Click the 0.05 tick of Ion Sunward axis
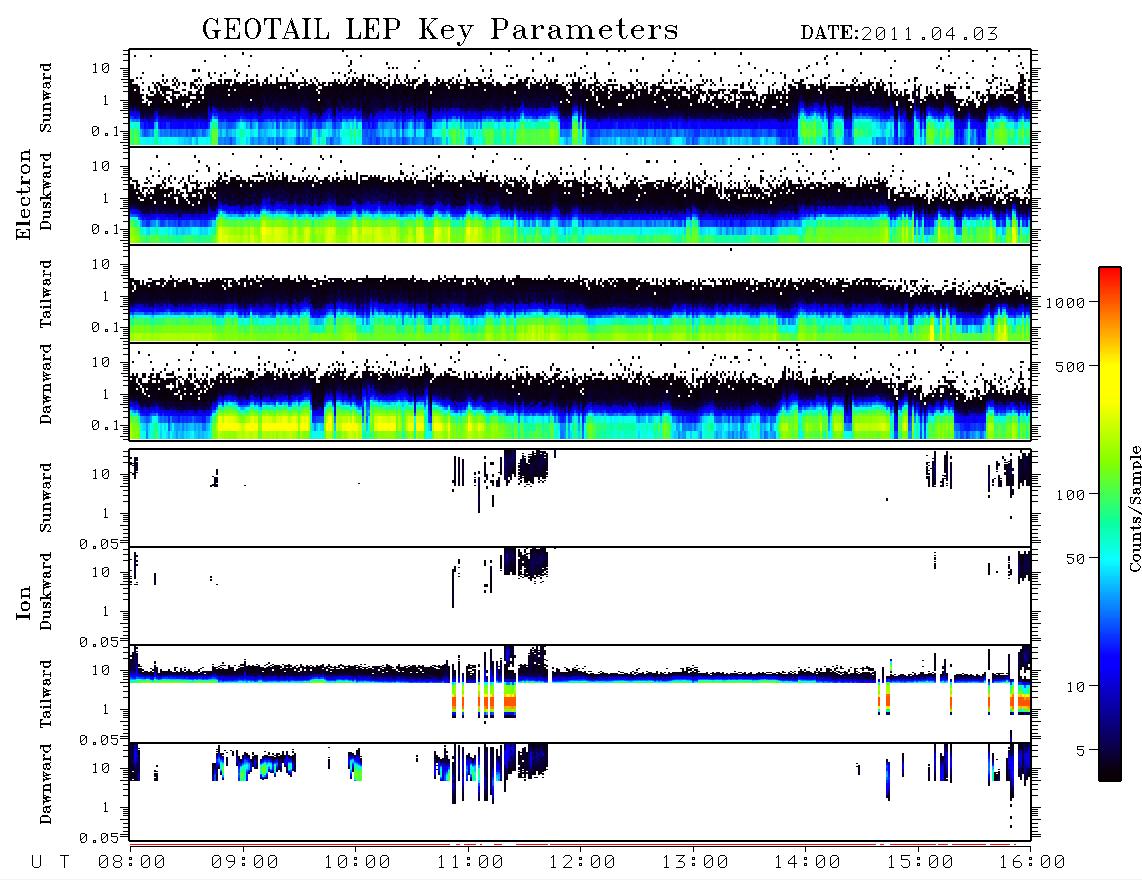The width and height of the screenshot is (1142, 880). [x=98, y=543]
